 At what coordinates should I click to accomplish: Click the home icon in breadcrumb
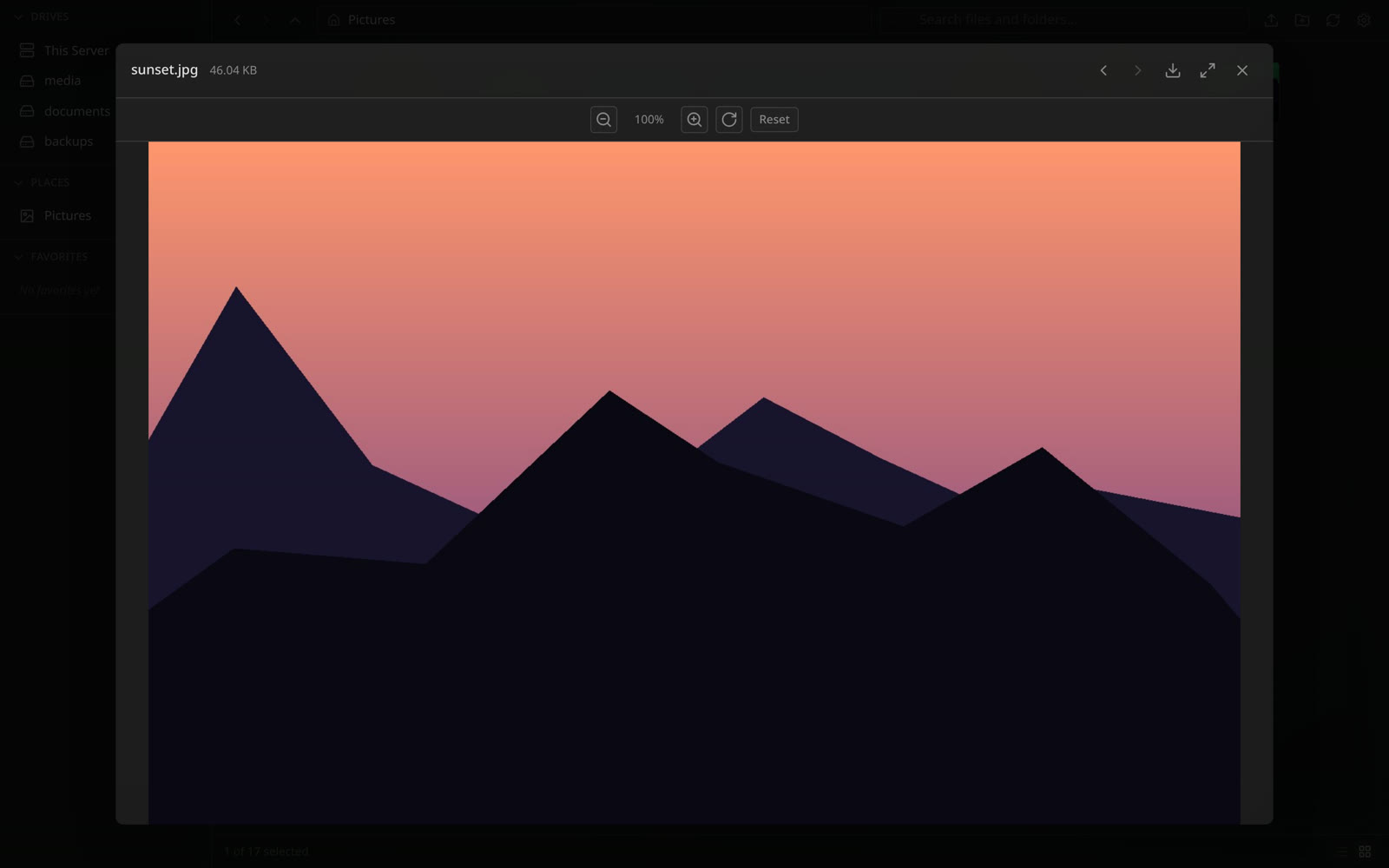point(333,20)
